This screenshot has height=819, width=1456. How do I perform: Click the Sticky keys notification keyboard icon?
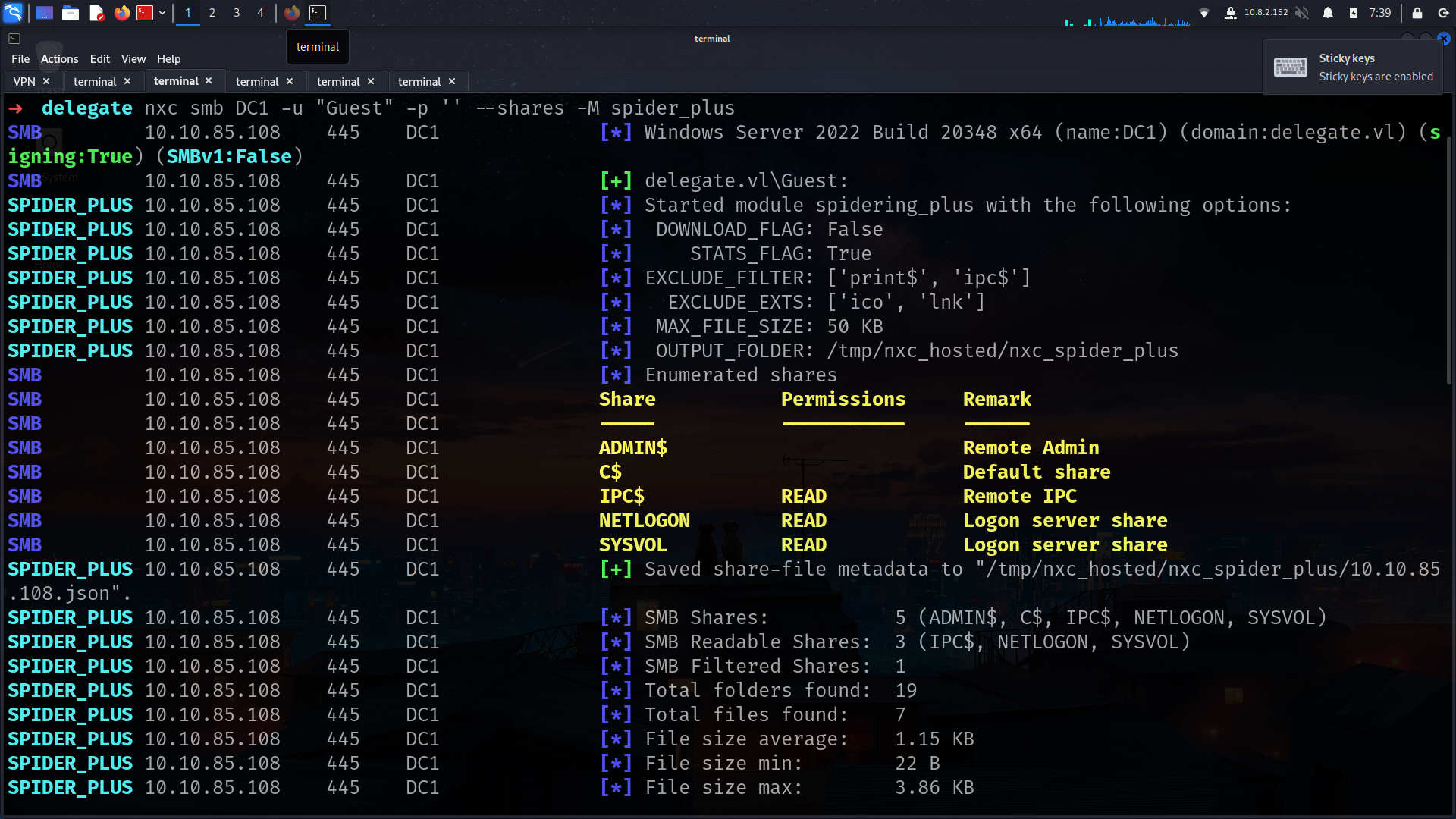1290,67
